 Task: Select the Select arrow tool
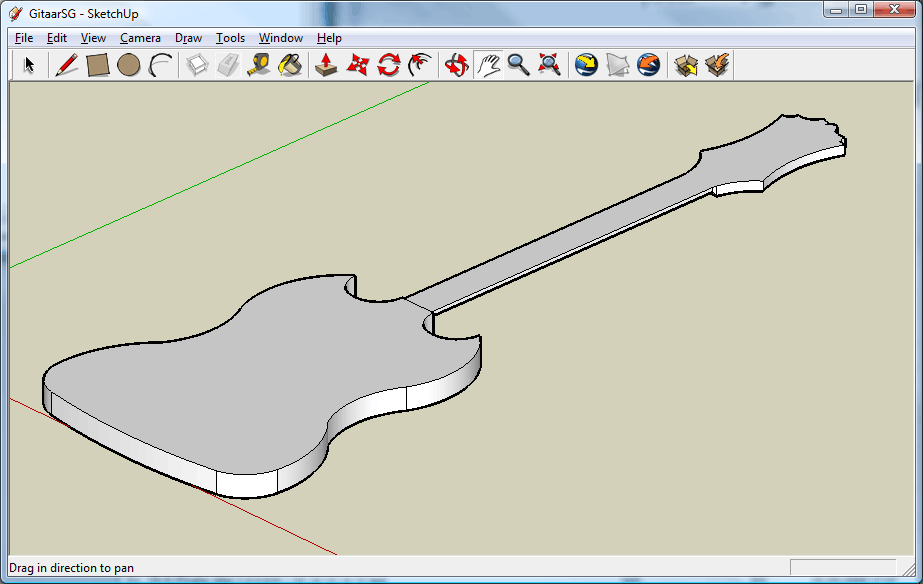pos(29,65)
